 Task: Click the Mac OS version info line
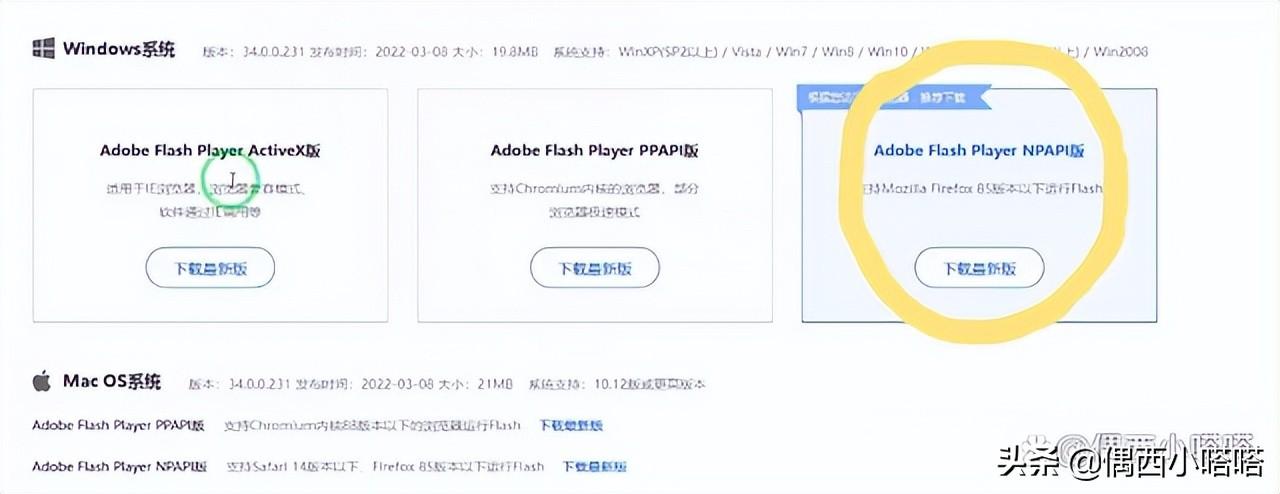coord(454,383)
